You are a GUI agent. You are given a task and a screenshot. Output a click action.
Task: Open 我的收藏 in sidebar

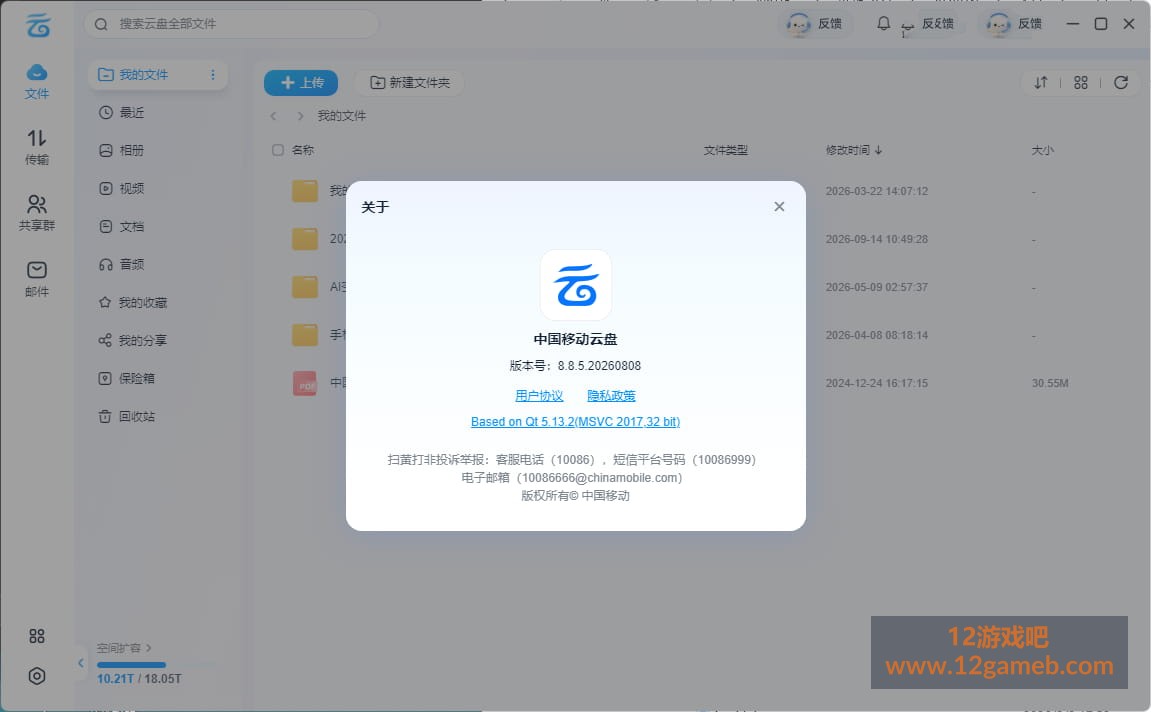(x=133, y=302)
